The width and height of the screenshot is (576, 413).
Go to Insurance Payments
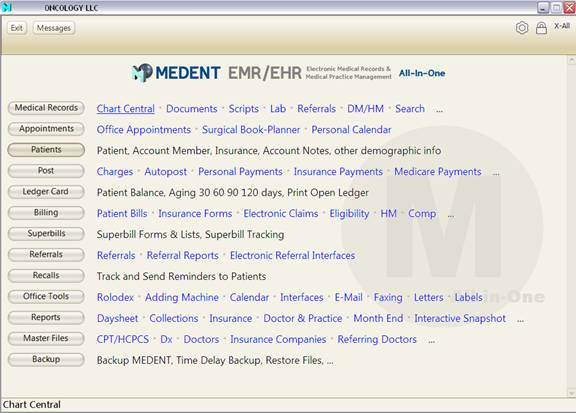coord(338,172)
